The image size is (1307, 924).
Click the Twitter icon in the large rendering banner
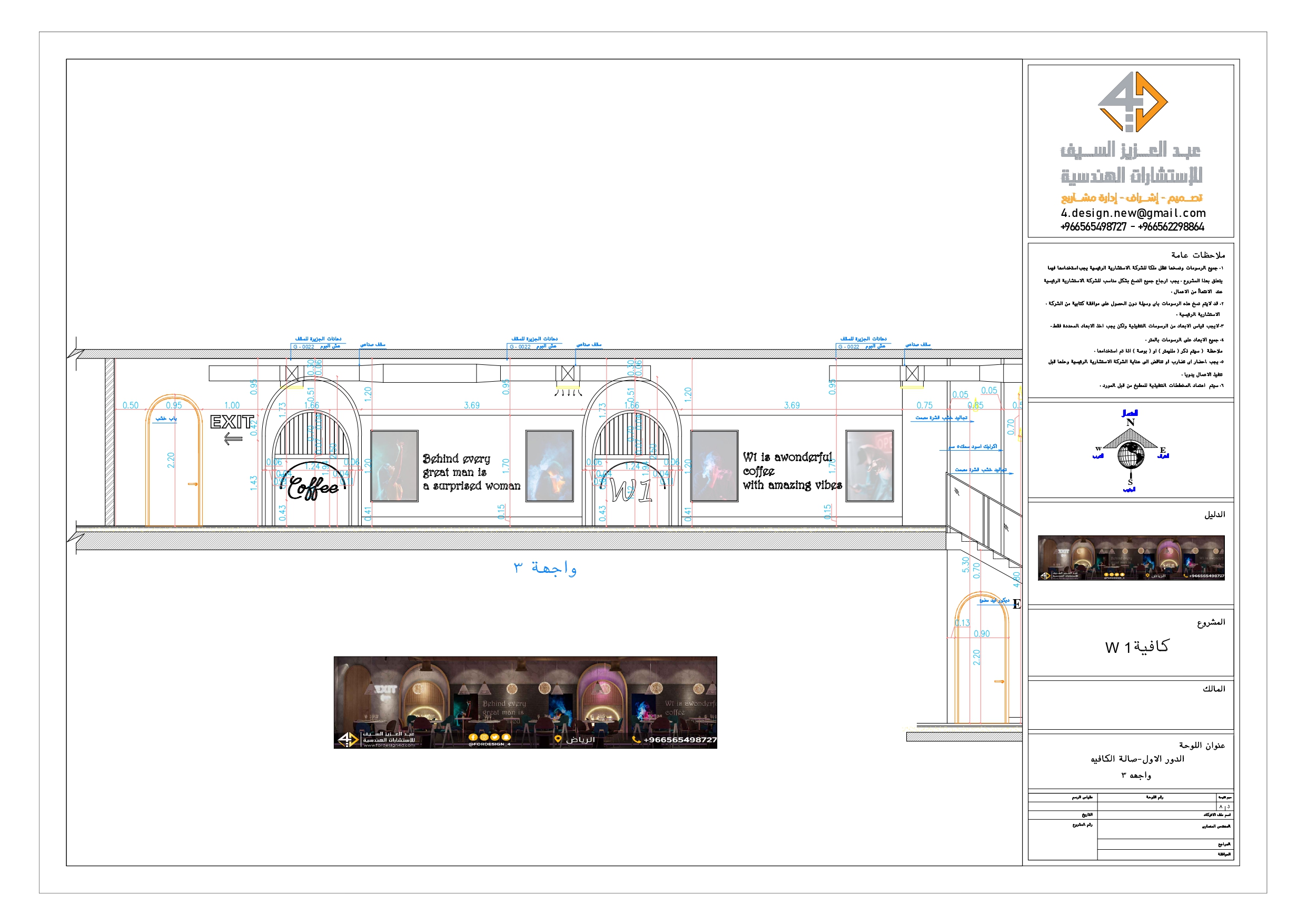click(494, 737)
